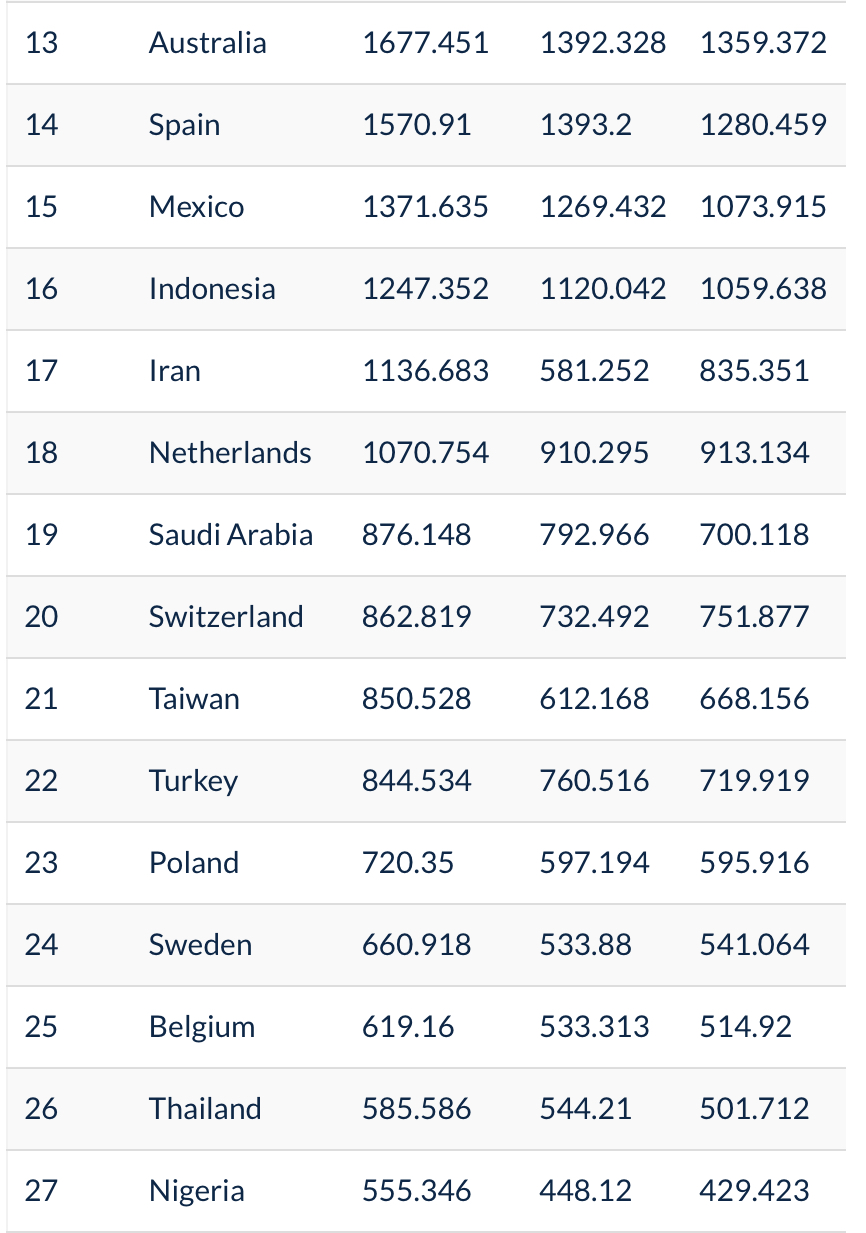This screenshot has height=1233, width=866.
Task: Click the Thailand row label
Action: pos(205,1109)
